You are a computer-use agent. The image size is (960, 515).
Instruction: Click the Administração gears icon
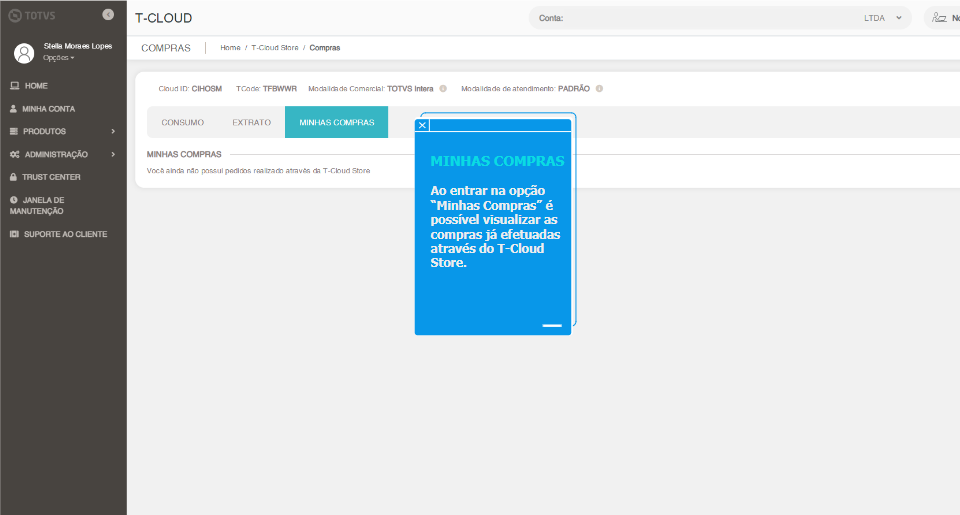tap(15, 154)
